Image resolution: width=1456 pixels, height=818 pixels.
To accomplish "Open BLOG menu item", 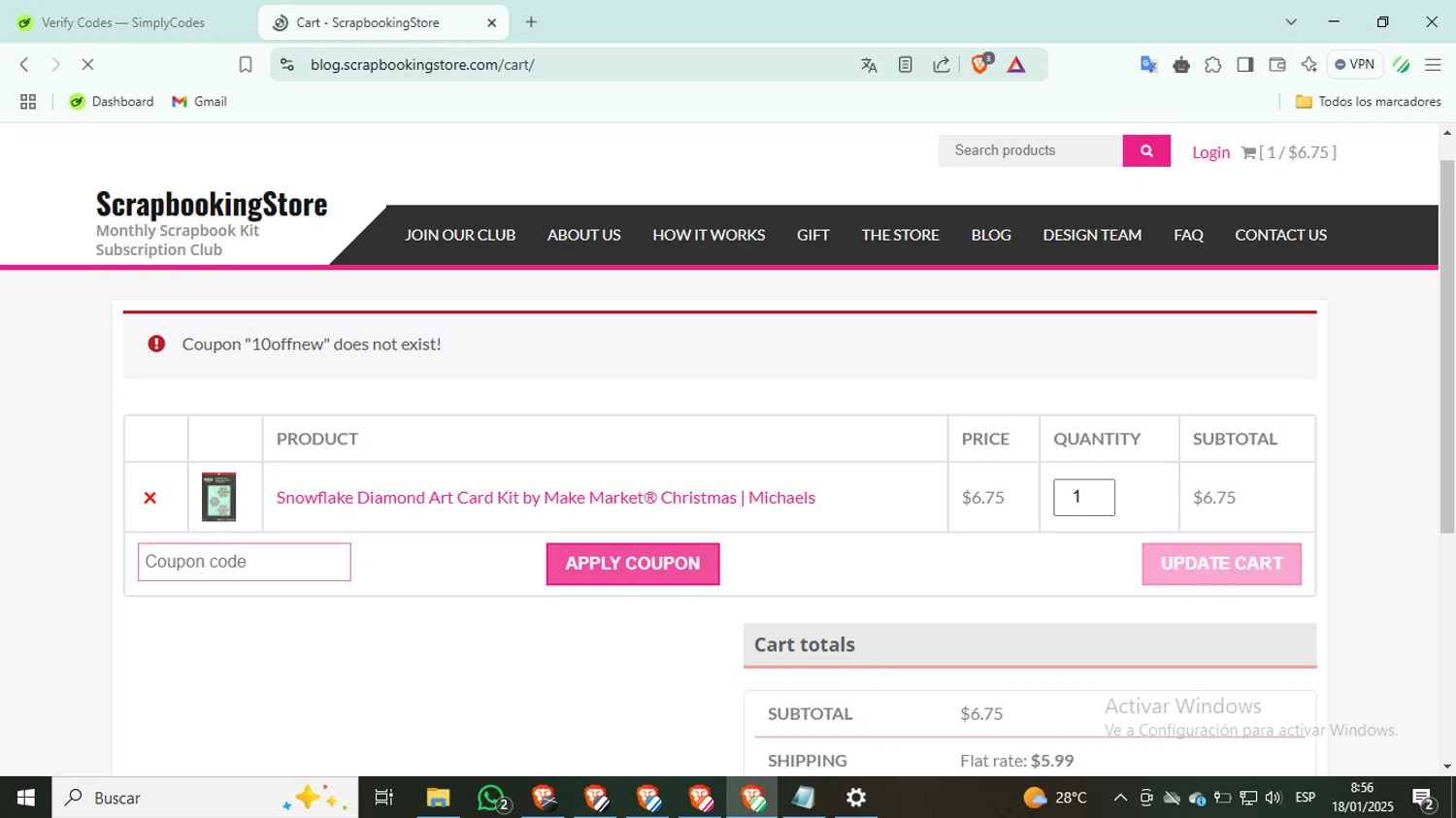I will [x=991, y=235].
